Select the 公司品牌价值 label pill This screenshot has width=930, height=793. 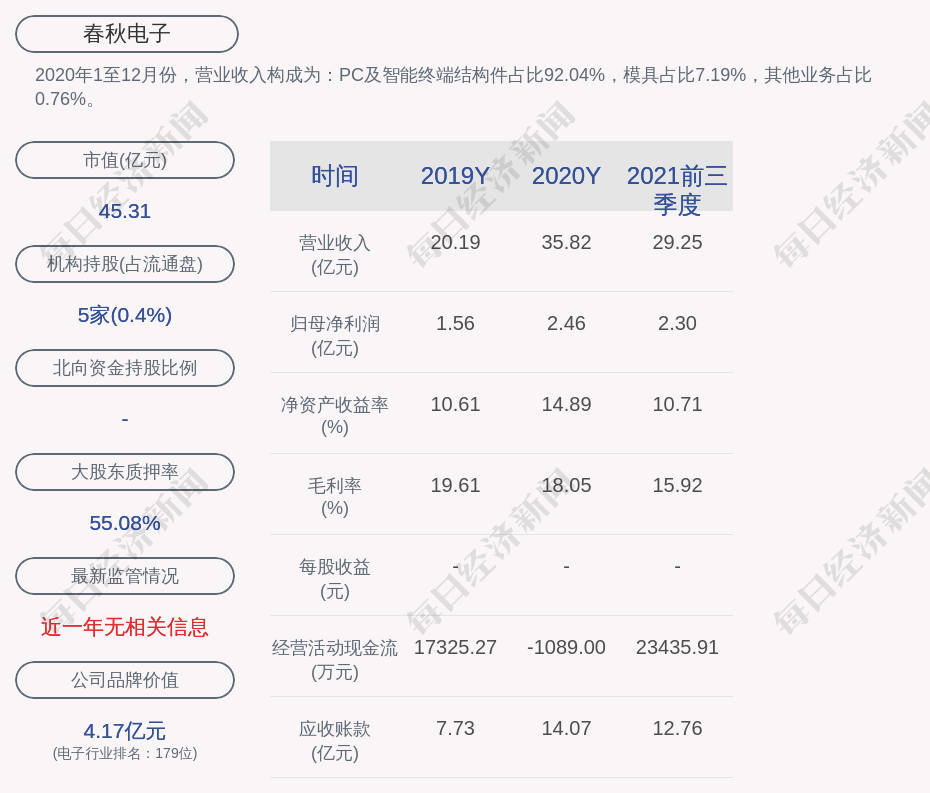pos(125,680)
